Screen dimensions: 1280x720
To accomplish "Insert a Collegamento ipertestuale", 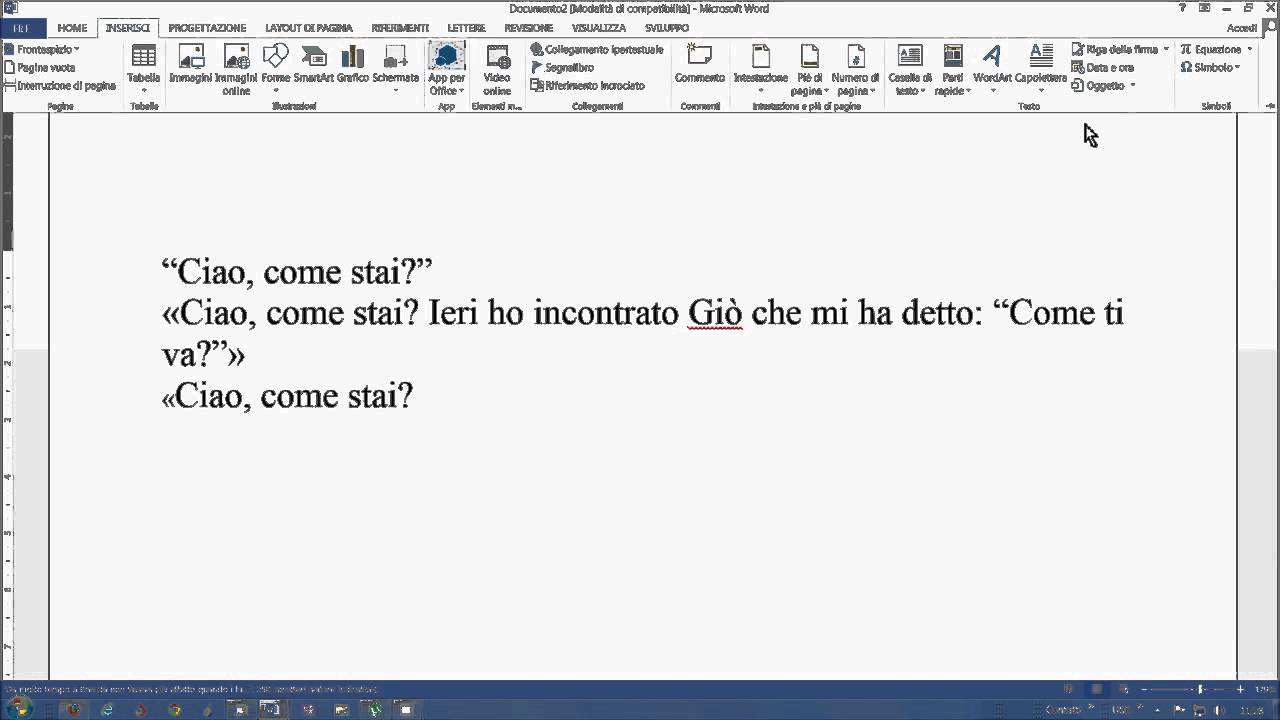I will (x=597, y=49).
